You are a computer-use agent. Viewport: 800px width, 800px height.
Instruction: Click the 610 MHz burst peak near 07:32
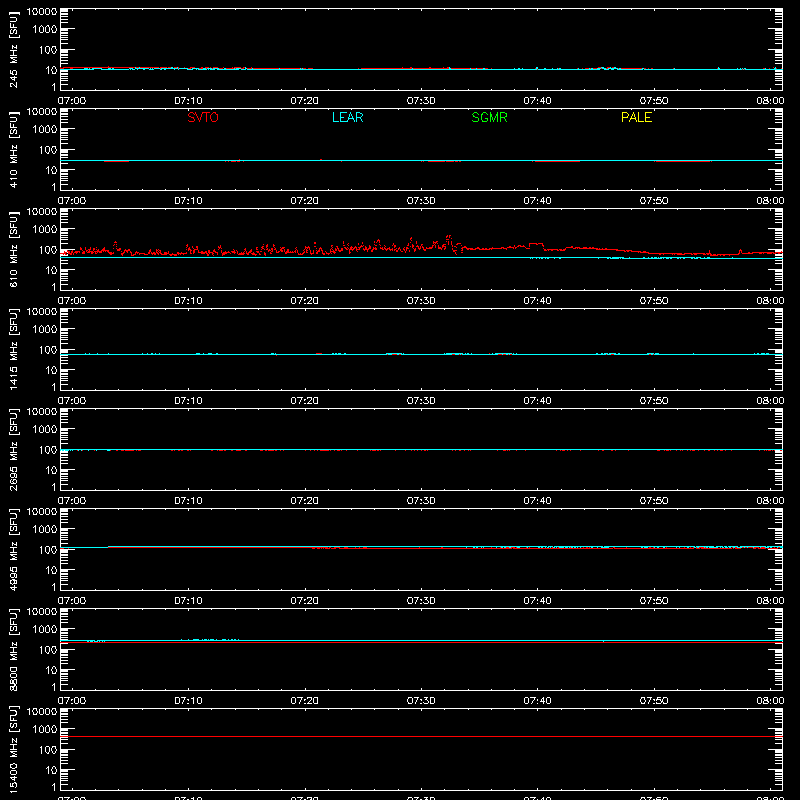[x=448, y=237]
